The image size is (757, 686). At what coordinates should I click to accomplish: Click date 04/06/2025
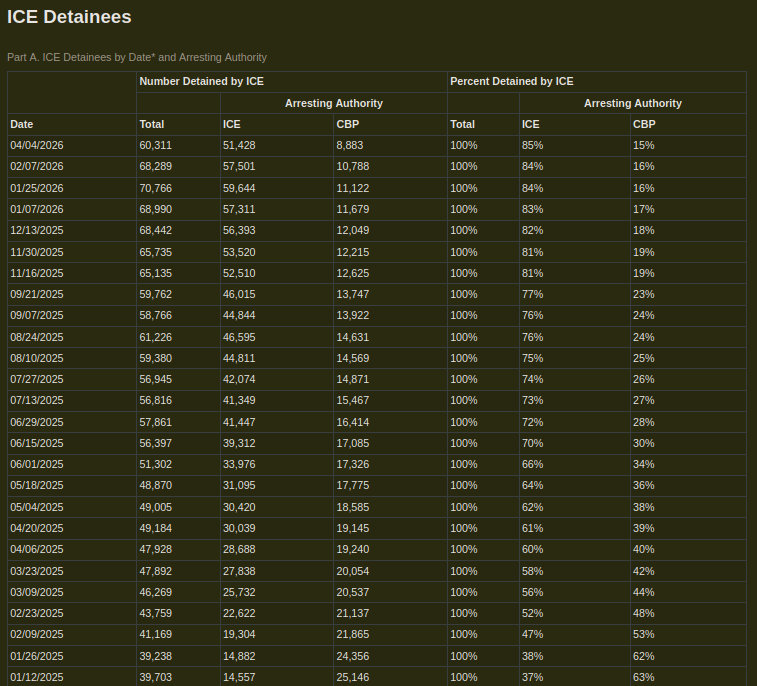(x=37, y=549)
